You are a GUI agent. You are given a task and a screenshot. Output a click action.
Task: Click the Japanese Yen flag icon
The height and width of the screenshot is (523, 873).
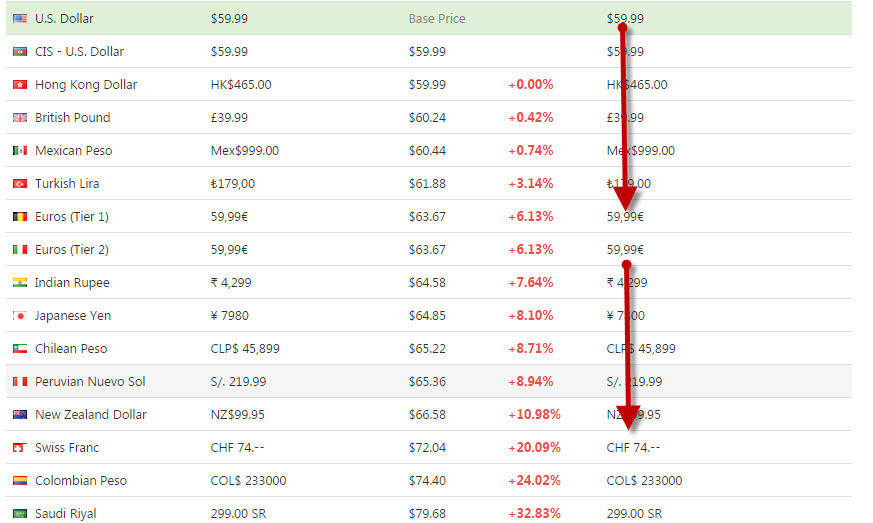(x=19, y=316)
